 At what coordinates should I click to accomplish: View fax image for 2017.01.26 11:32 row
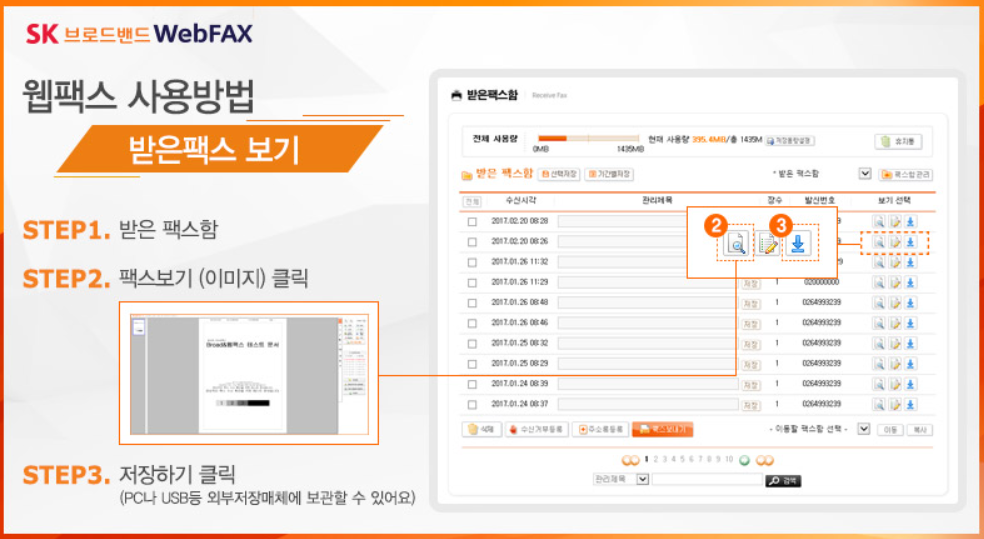pos(879,262)
